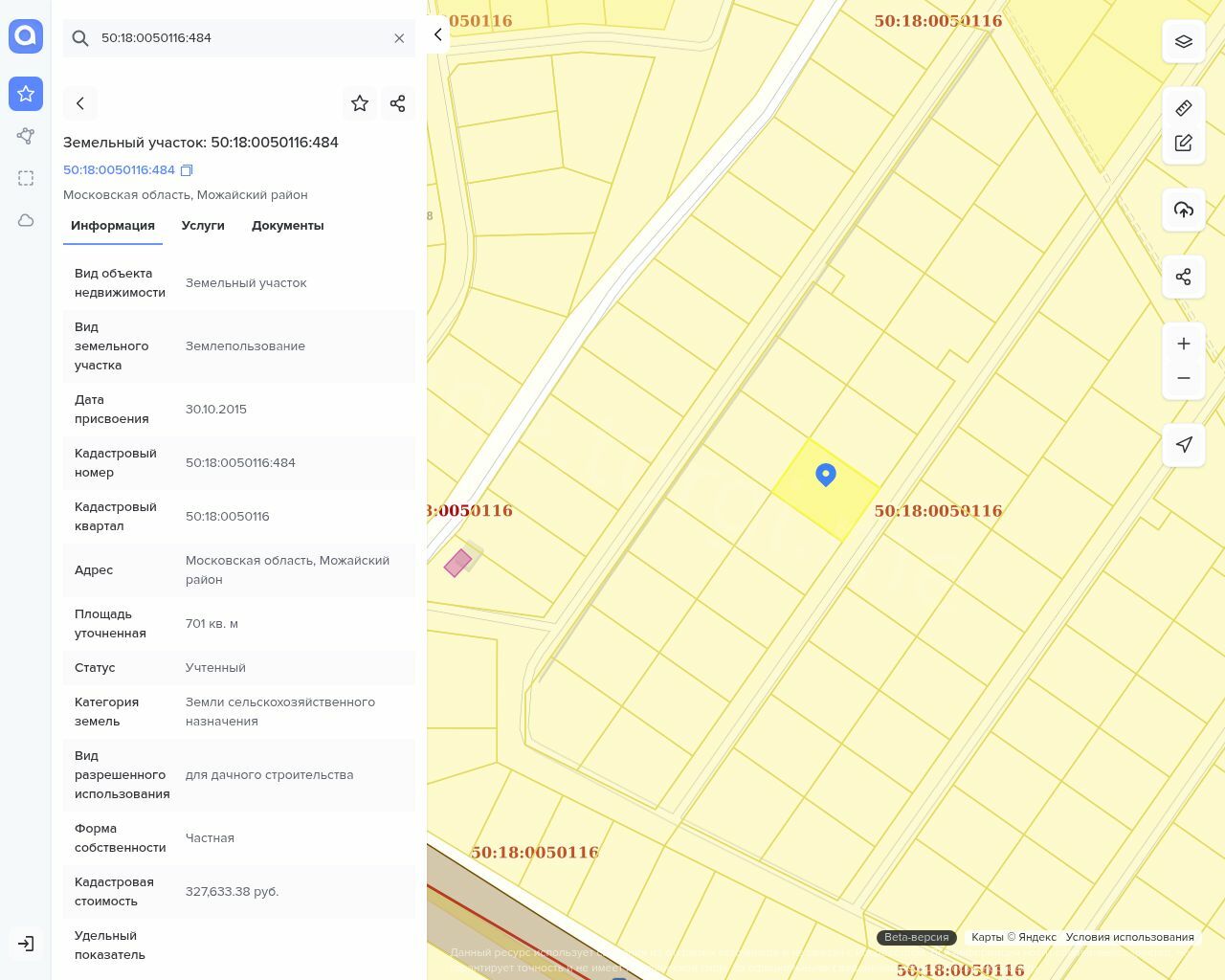Zoom in the map with plus button
Viewport: 1225px width, 980px height.
click(x=1184, y=344)
